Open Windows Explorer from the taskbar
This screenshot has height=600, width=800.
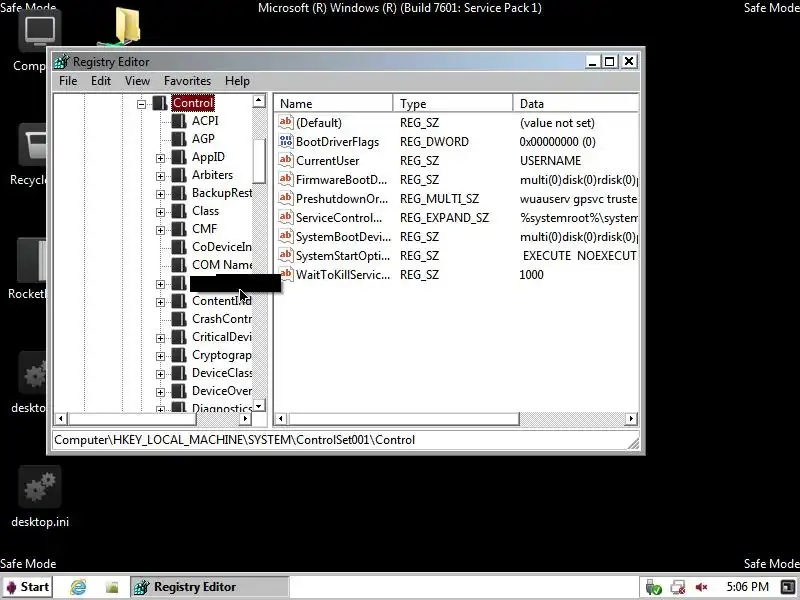tap(112, 587)
